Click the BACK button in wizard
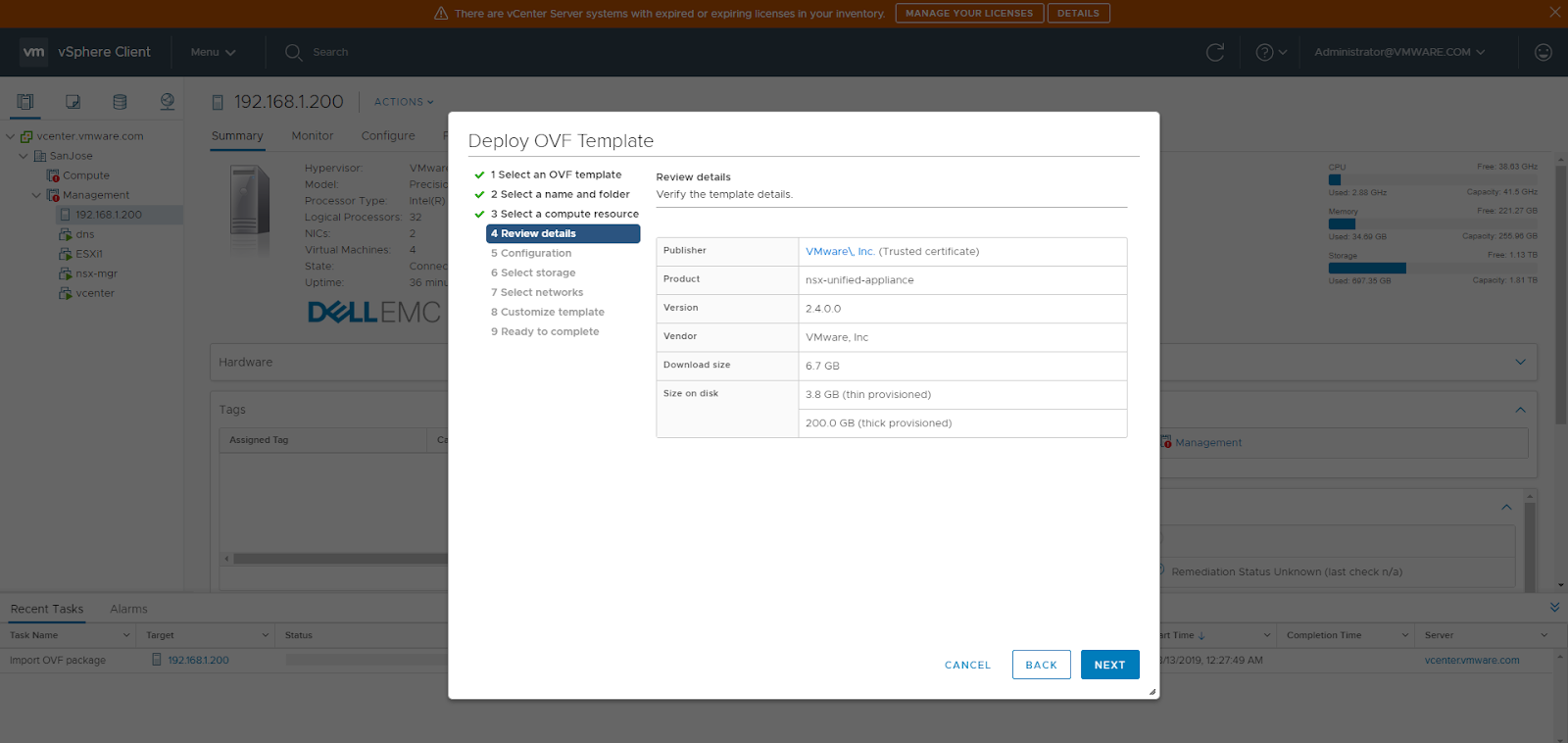1568x743 pixels. [x=1041, y=665]
